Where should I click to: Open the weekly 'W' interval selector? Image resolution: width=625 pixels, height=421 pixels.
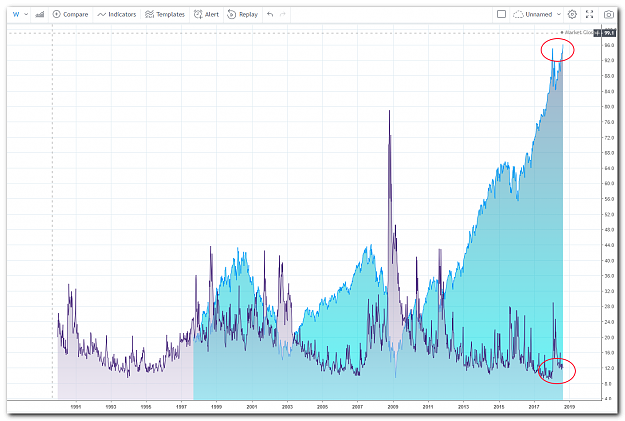tap(16, 14)
